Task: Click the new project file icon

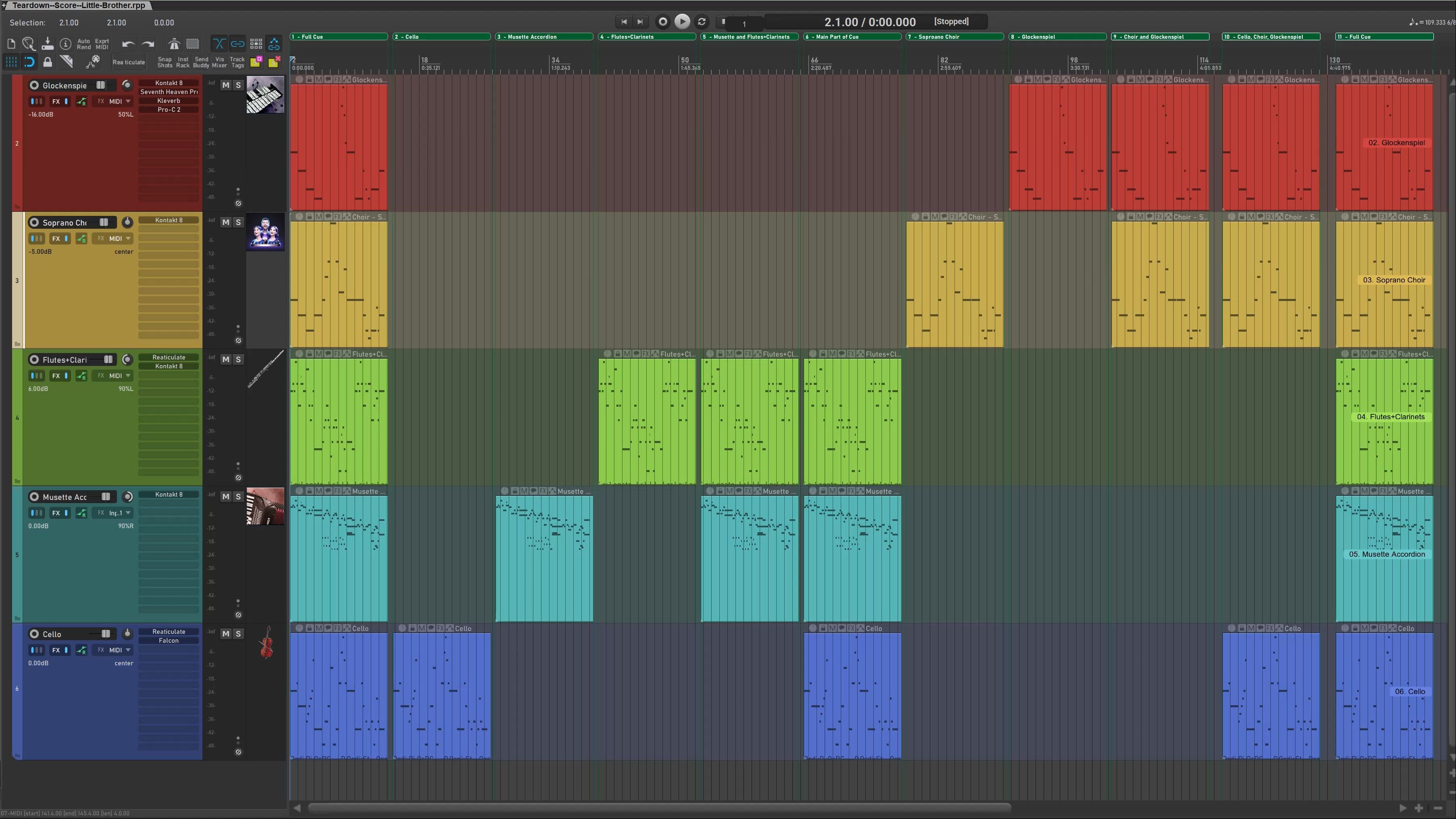Action: coord(11,44)
